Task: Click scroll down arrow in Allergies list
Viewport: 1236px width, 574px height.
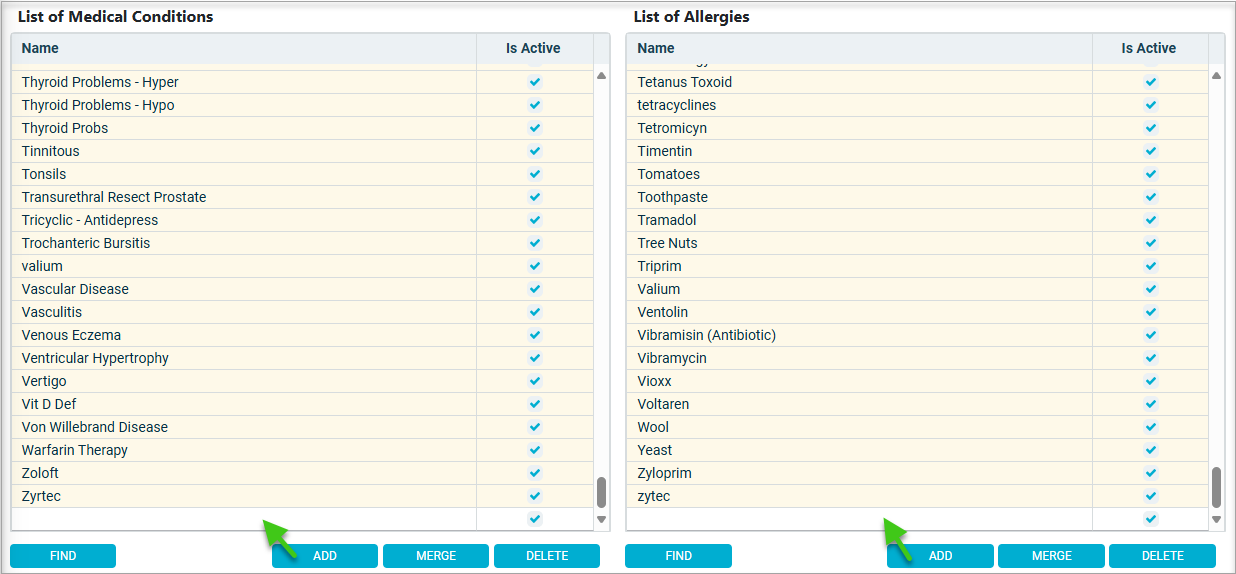Action: [1216, 519]
